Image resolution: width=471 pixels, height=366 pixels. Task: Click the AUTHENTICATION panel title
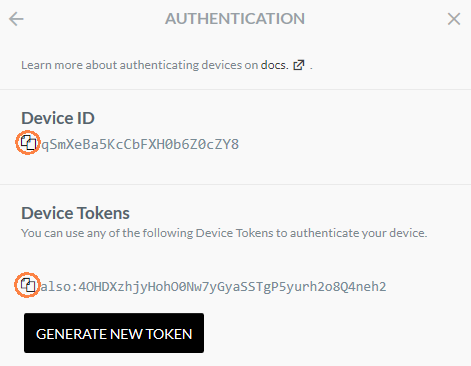click(x=235, y=19)
